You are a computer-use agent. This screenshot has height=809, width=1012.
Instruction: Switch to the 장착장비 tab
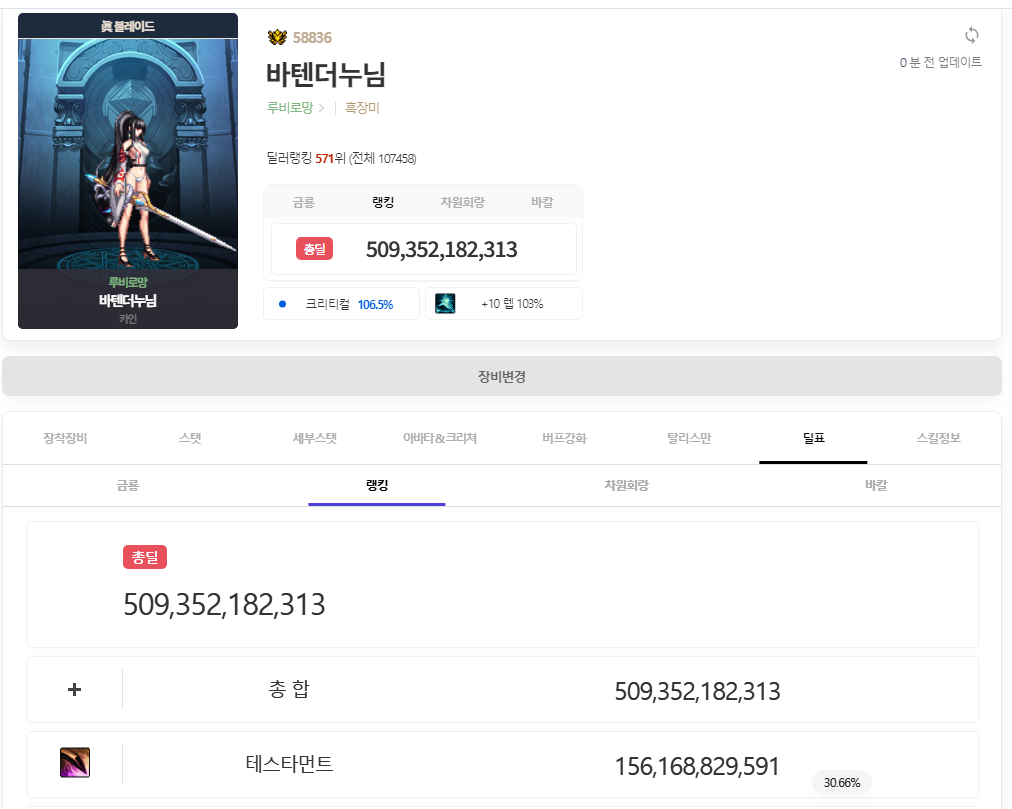click(x=65, y=438)
